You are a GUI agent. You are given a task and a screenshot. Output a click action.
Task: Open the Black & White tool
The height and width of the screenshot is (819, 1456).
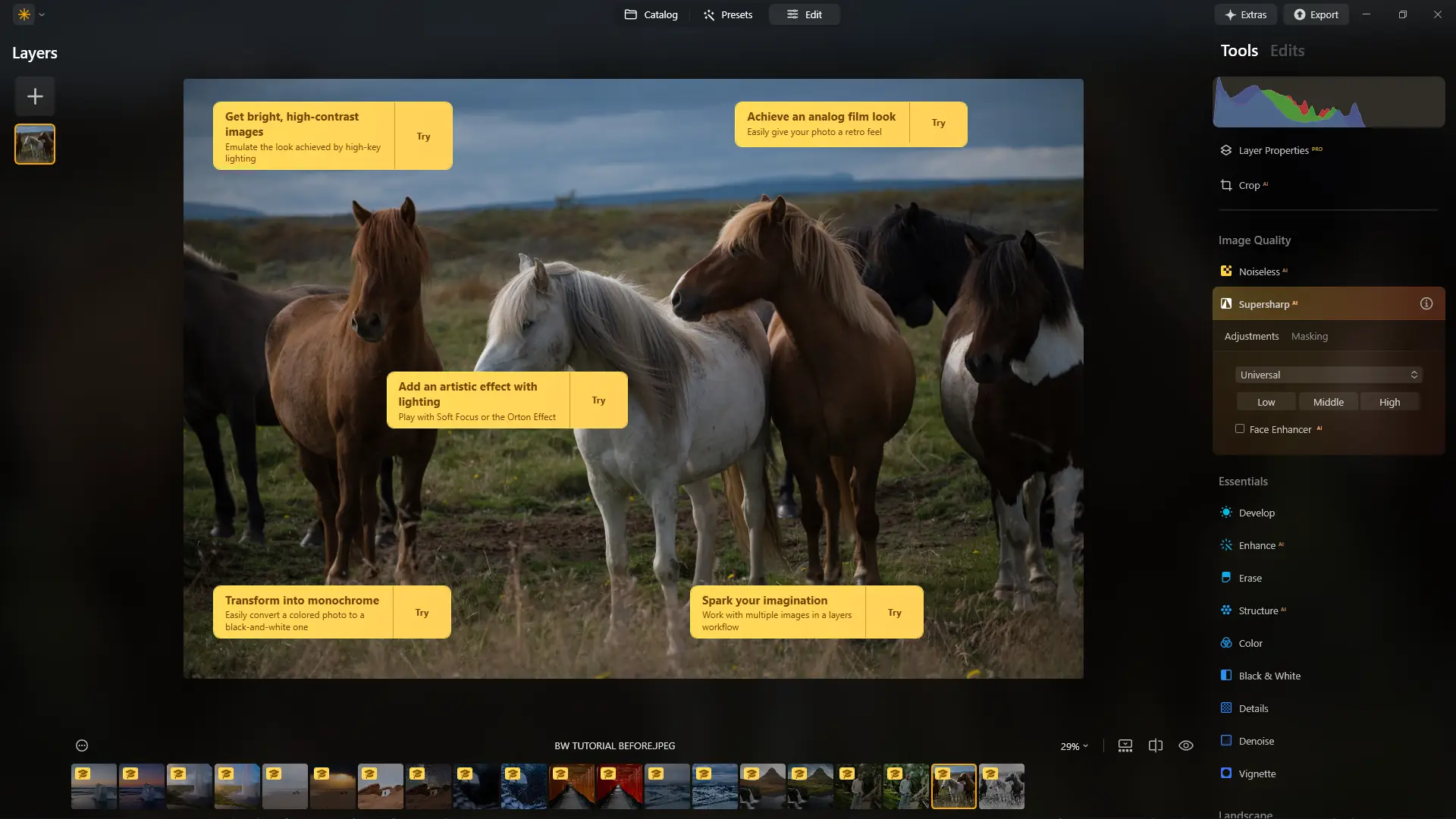tap(1269, 676)
